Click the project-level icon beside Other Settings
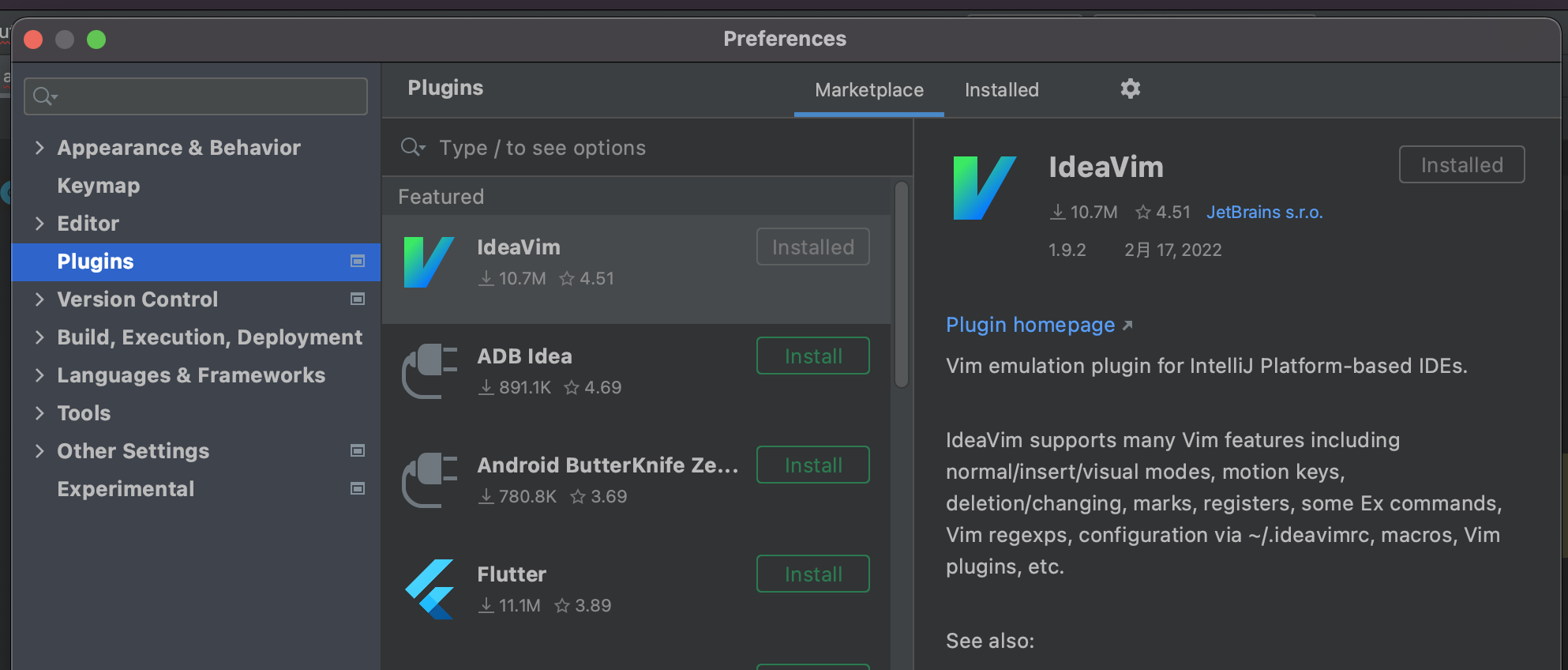The image size is (1568, 670). coord(358,451)
